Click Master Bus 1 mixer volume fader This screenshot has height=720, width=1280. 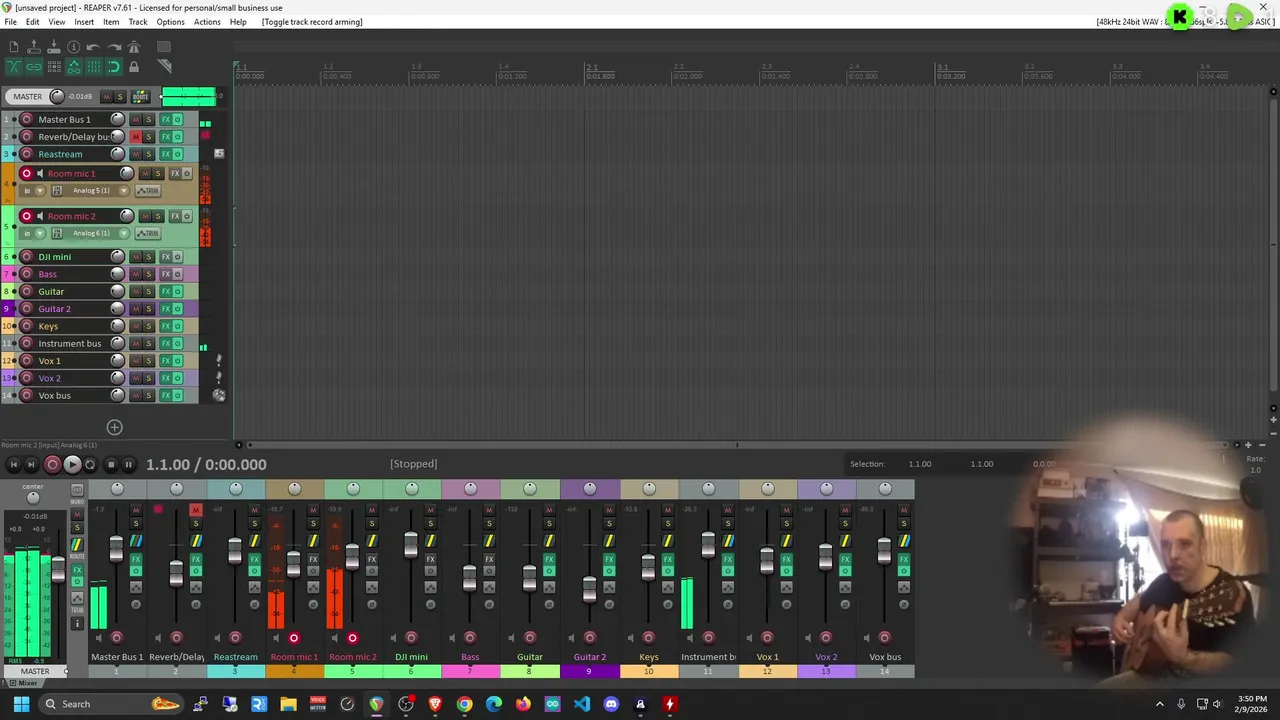116,548
